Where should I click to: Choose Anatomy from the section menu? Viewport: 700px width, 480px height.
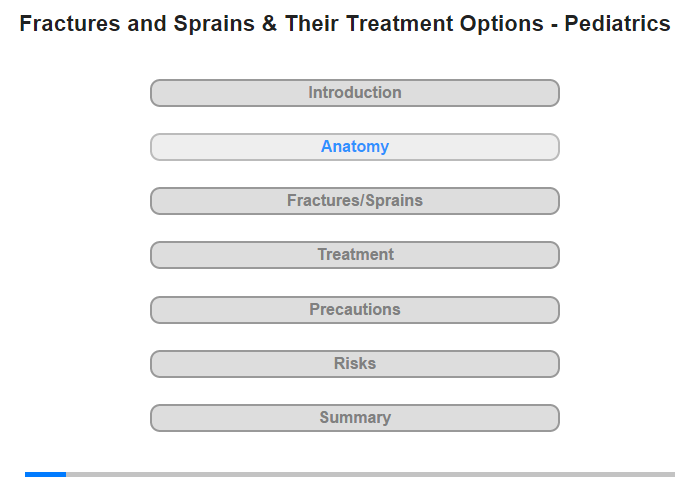pyautogui.click(x=354, y=147)
